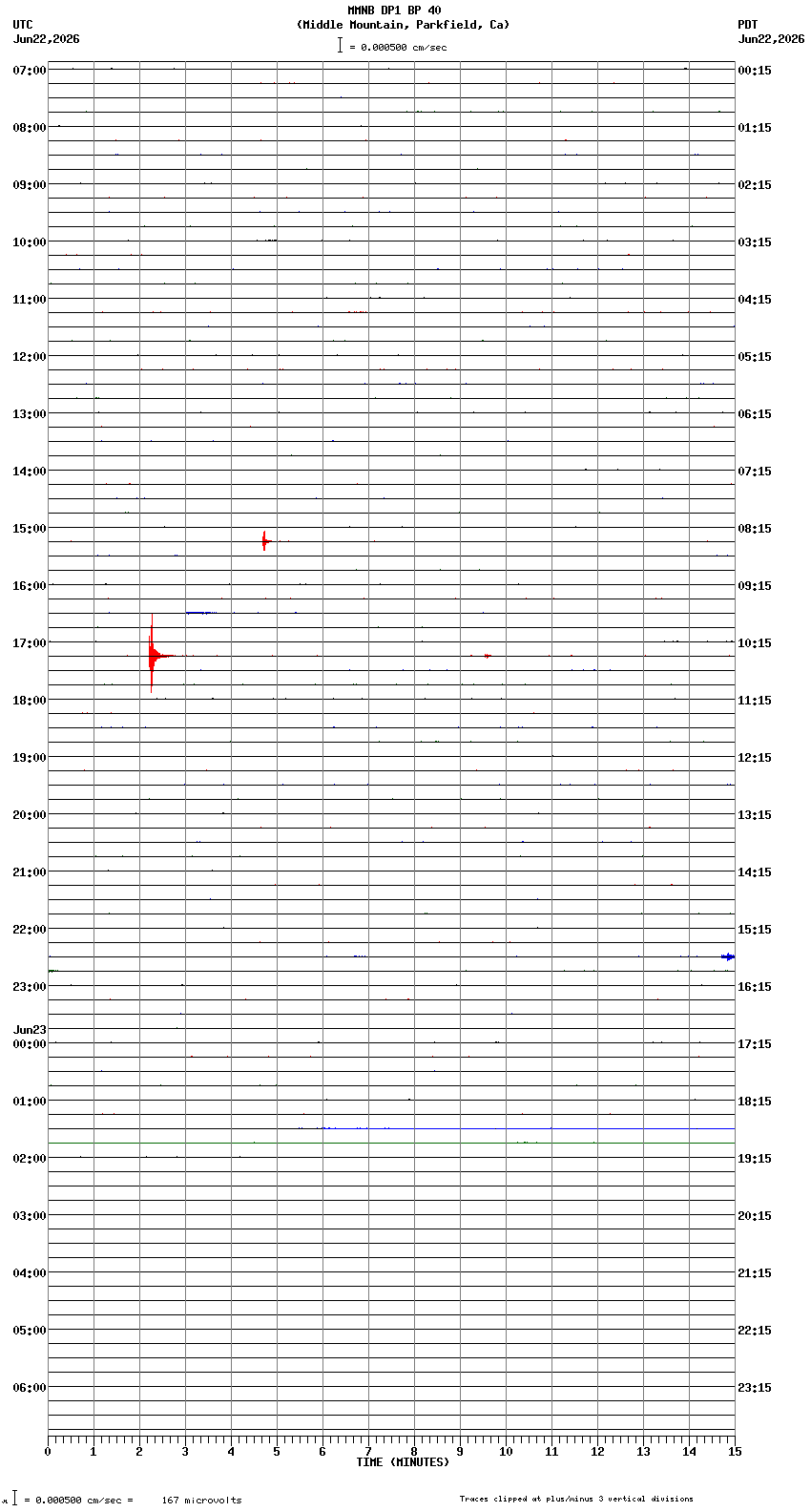Click the '08:15' PDT time label

coord(755,529)
